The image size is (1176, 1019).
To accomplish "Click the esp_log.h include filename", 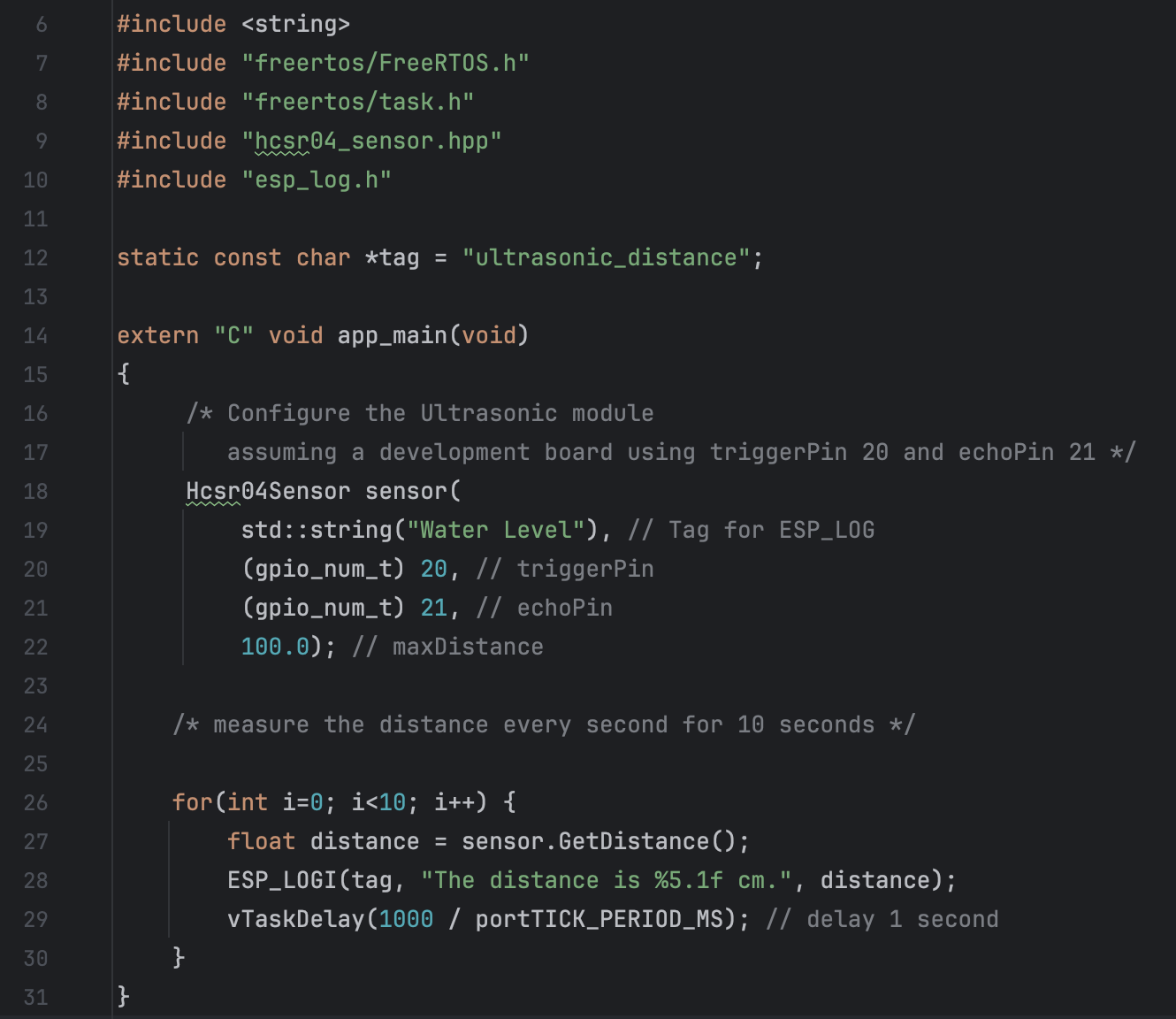I will click(317, 180).
